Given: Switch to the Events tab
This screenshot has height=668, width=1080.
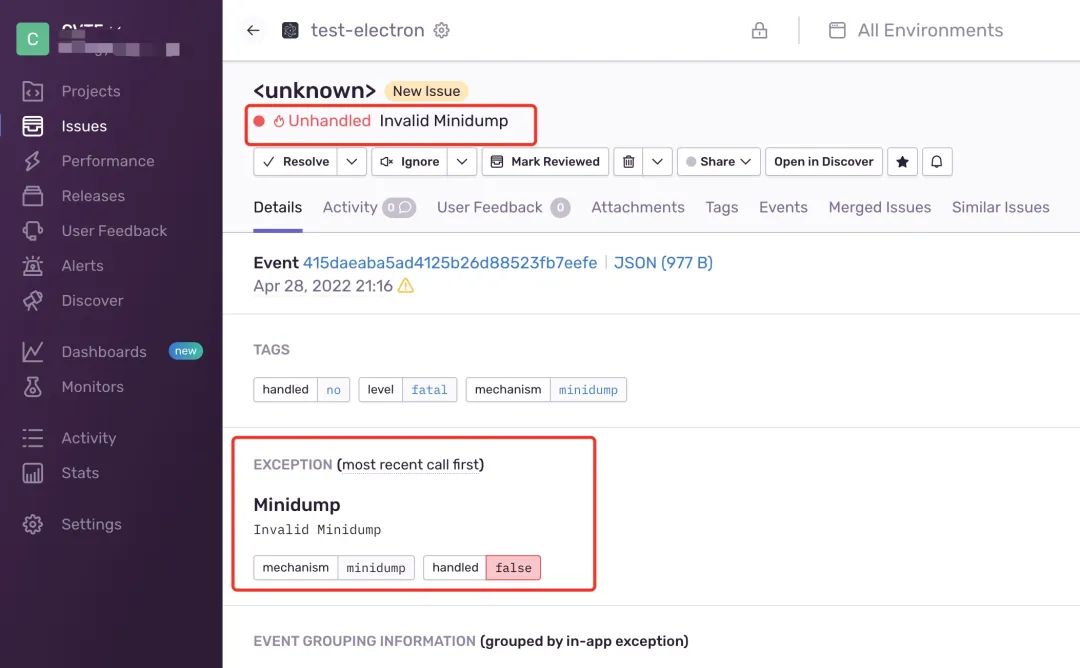Looking at the screenshot, I should tap(783, 207).
